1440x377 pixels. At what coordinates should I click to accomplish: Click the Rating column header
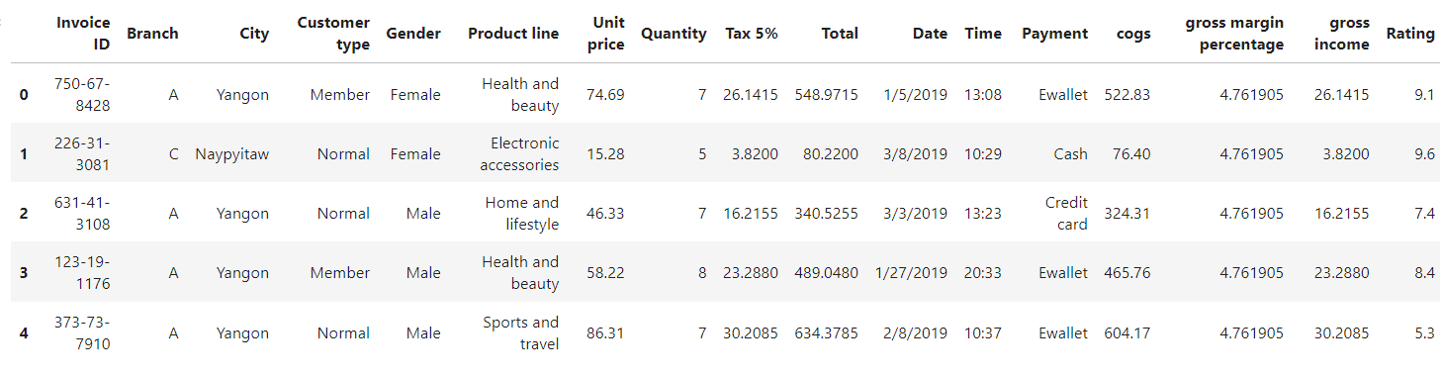[x=1411, y=33]
